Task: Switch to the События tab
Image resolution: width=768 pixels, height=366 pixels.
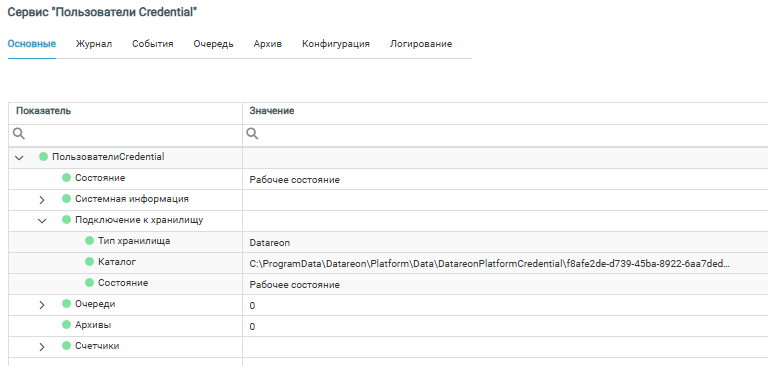Action: (x=152, y=44)
